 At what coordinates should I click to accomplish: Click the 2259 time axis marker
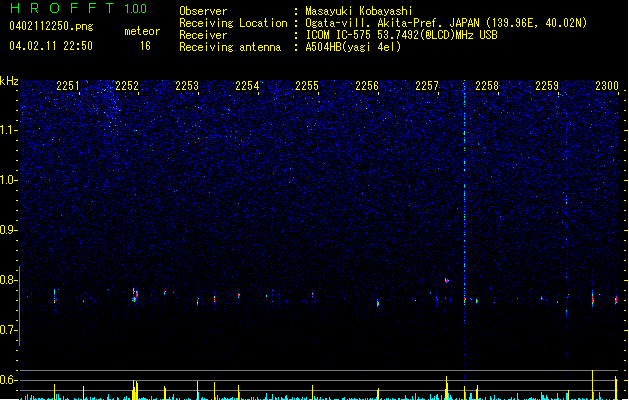click(547, 85)
